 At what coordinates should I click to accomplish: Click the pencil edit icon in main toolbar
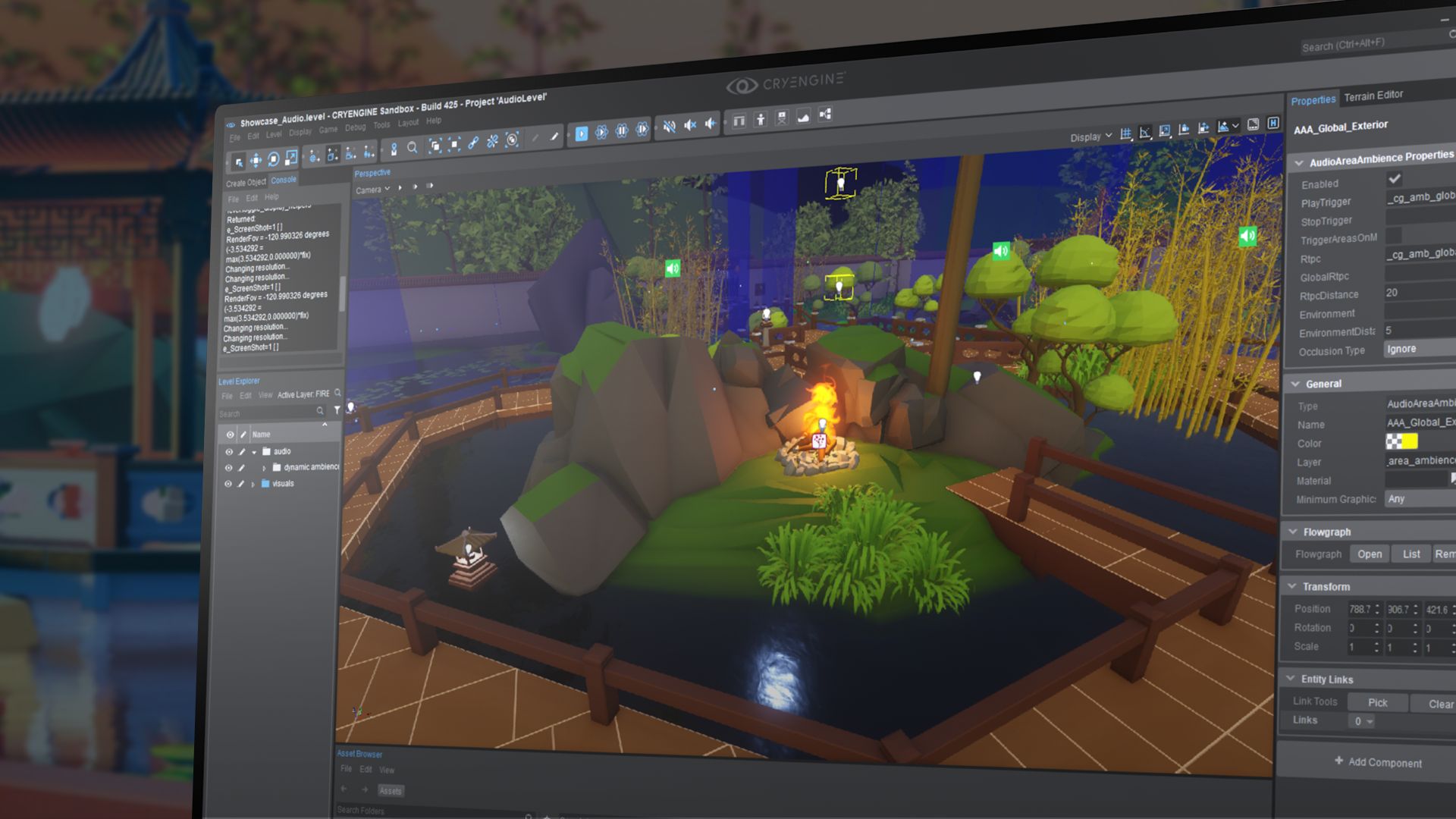pos(554,136)
